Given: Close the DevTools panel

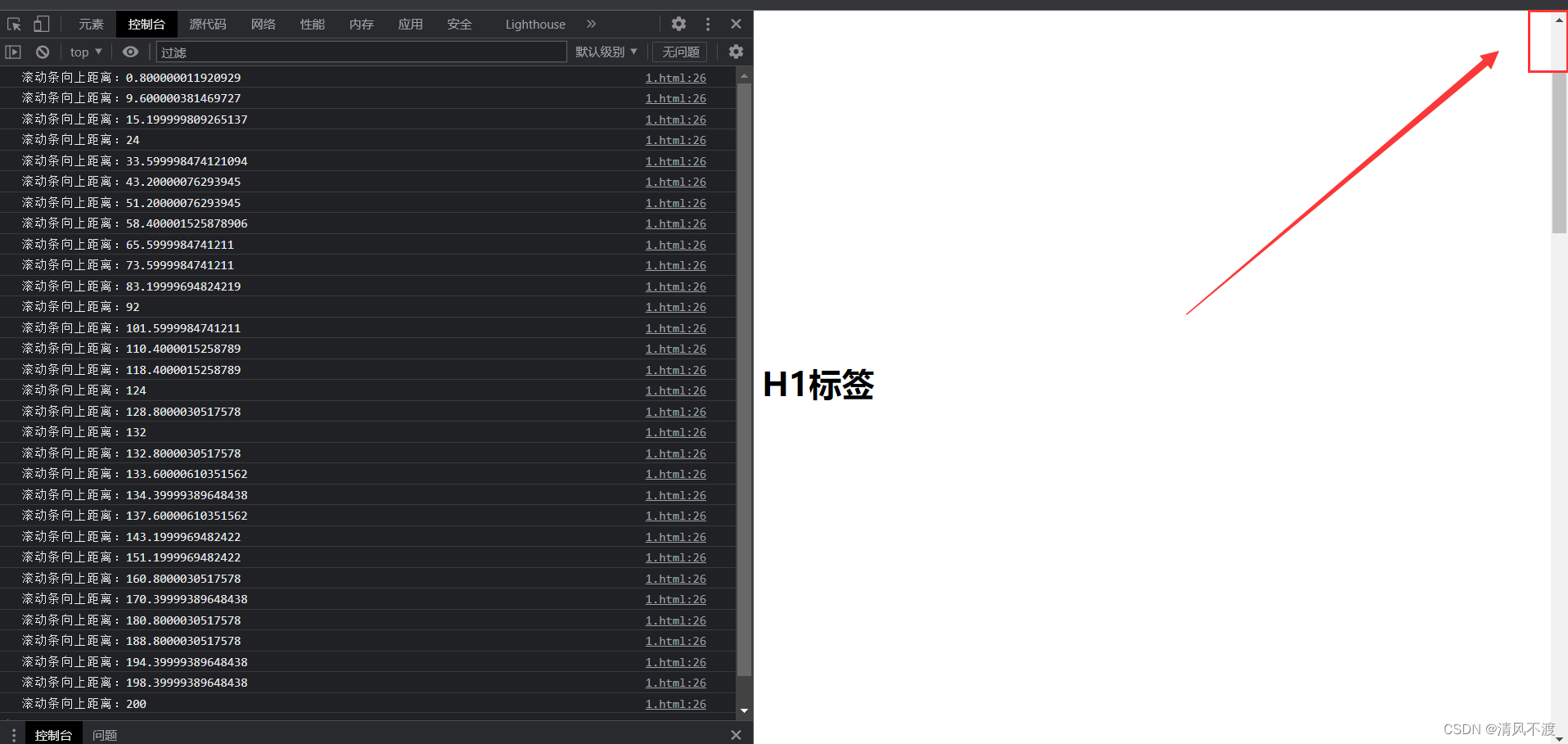Looking at the screenshot, I should coord(736,25).
